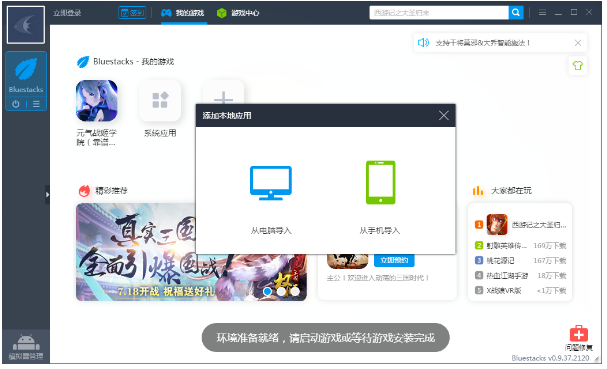Viewport: 607px width, 369px height.
Task: Open the rank 2 game in the popular list
Action: pyautogui.click(x=520, y=245)
